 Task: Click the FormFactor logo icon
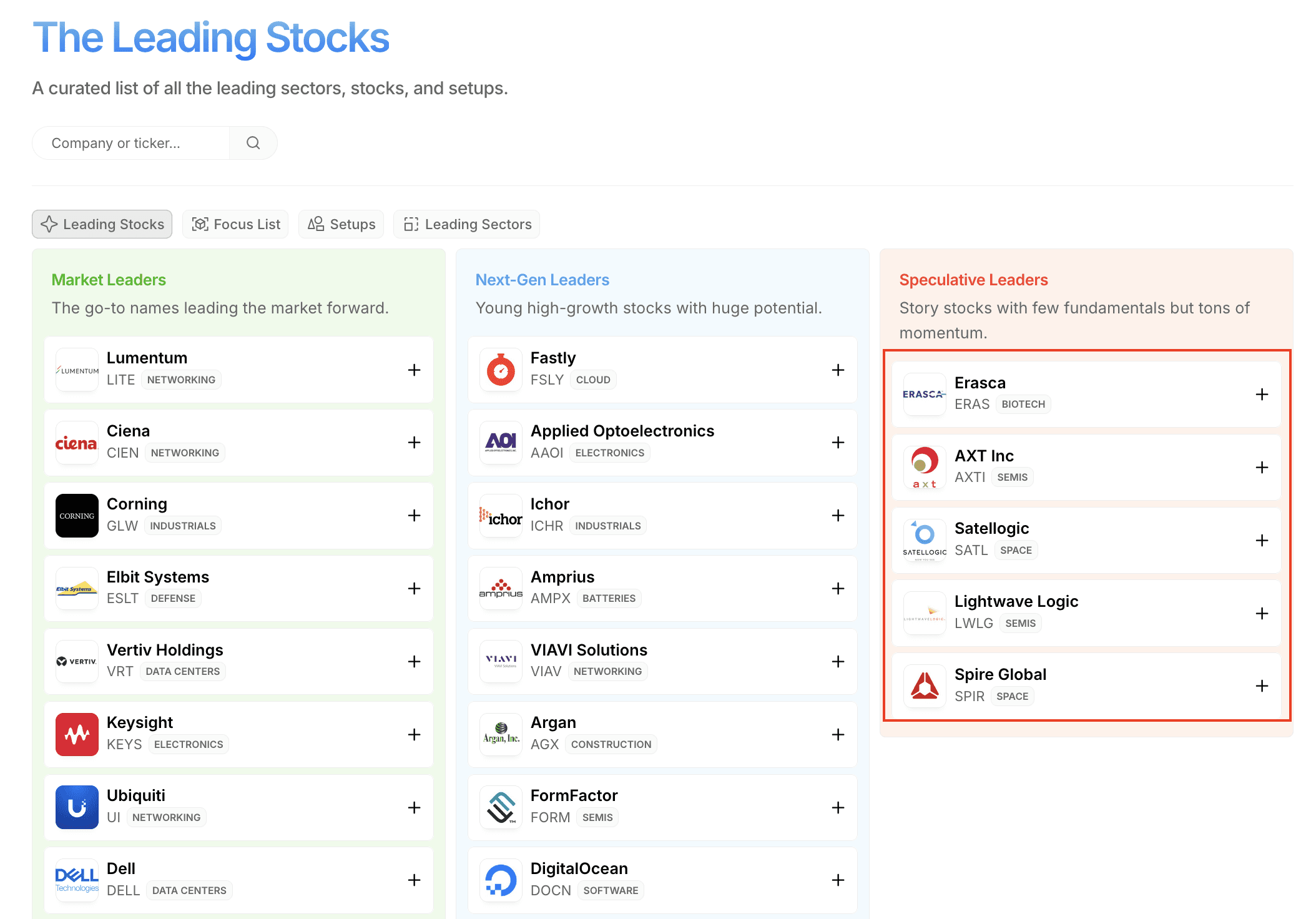pyautogui.click(x=501, y=807)
